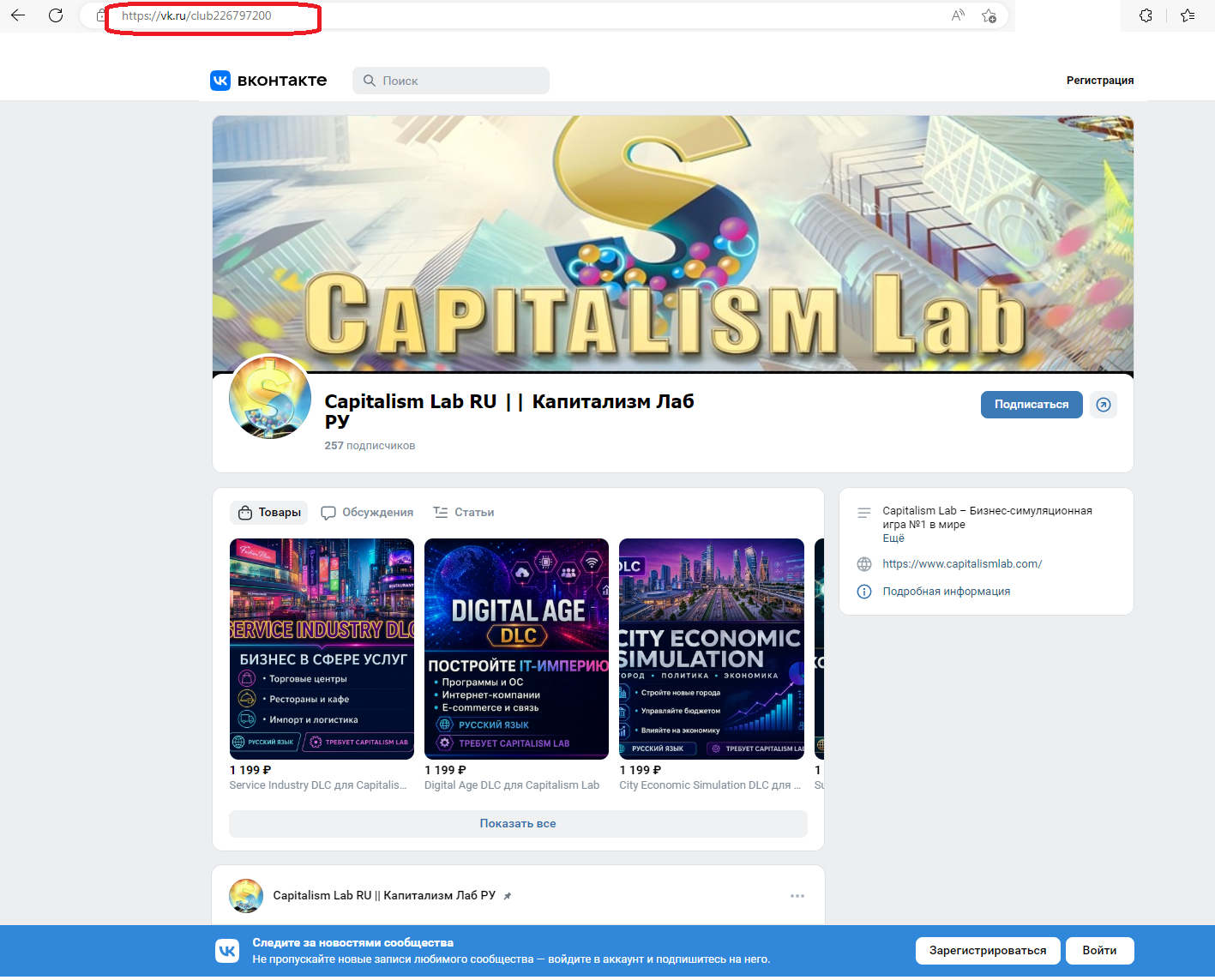This screenshot has width=1215, height=980.
Task: Click the community title Capitalism Lab RU
Action: [x=509, y=412]
